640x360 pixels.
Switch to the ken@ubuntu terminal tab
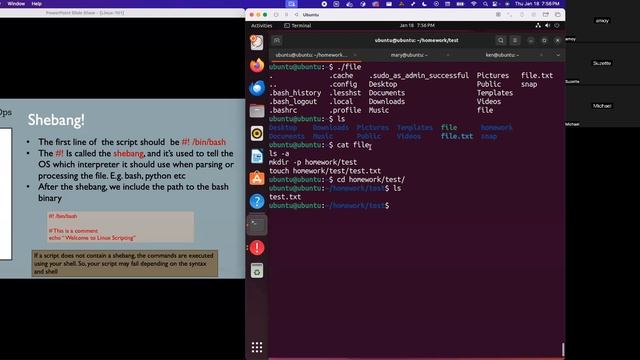pyautogui.click(x=502, y=55)
